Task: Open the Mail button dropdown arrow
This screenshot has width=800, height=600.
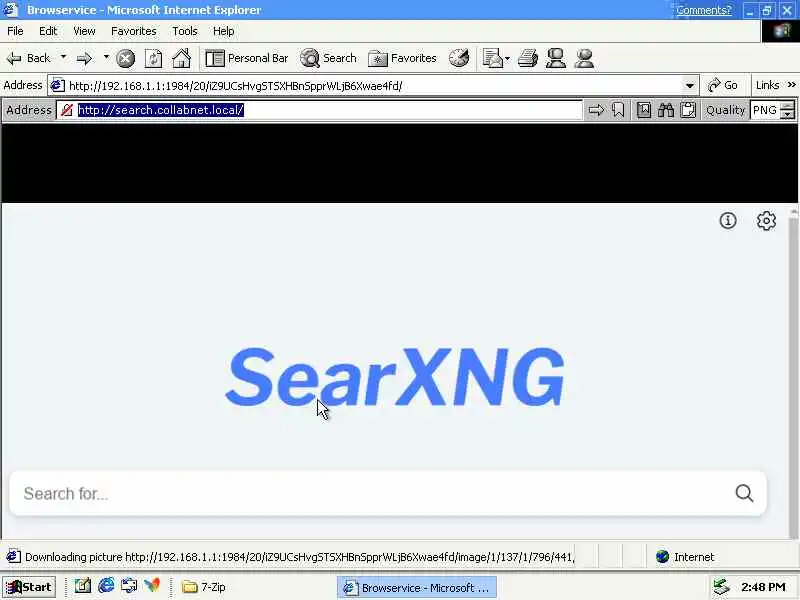Action: click(507, 58)
